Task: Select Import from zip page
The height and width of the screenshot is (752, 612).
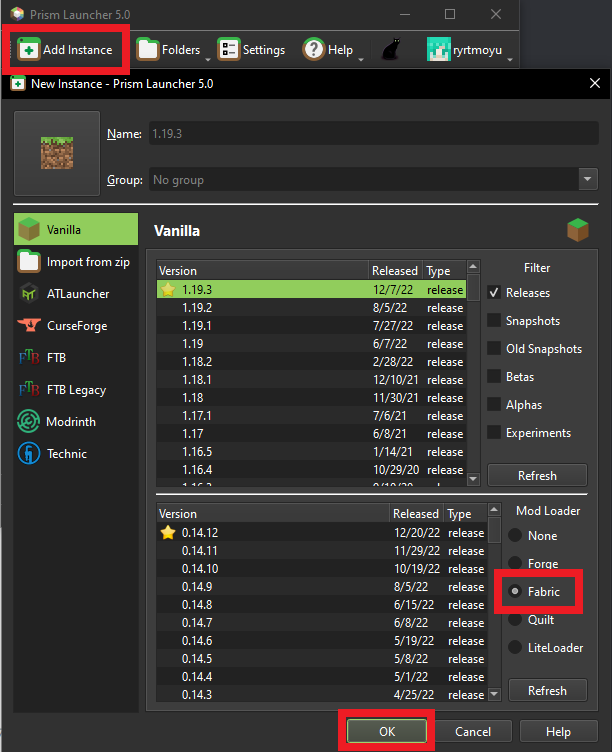Action: [76, 262]
